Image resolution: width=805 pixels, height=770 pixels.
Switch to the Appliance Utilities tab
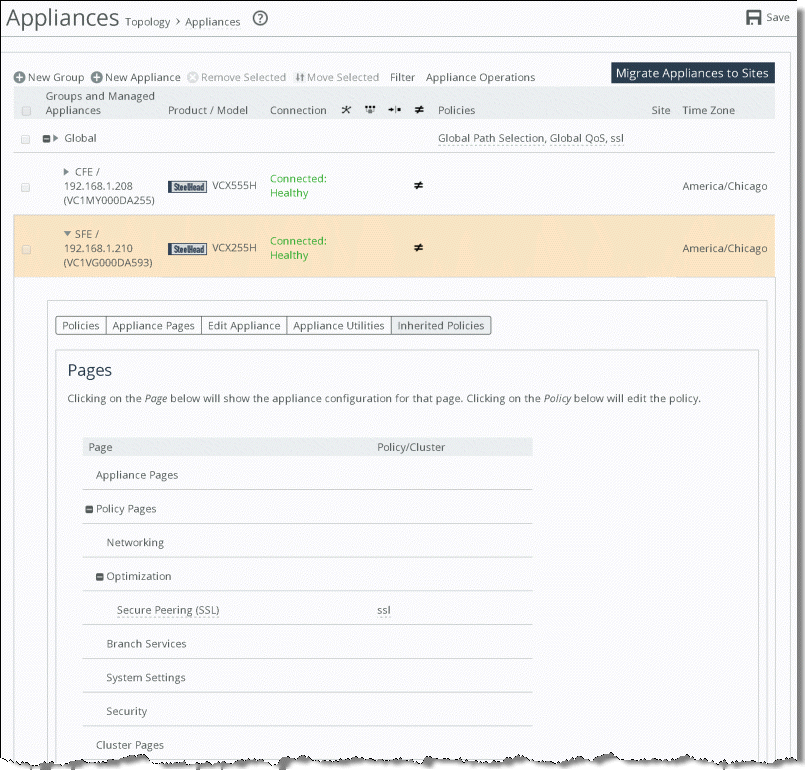pyautogui.click(x=338, y=325)
